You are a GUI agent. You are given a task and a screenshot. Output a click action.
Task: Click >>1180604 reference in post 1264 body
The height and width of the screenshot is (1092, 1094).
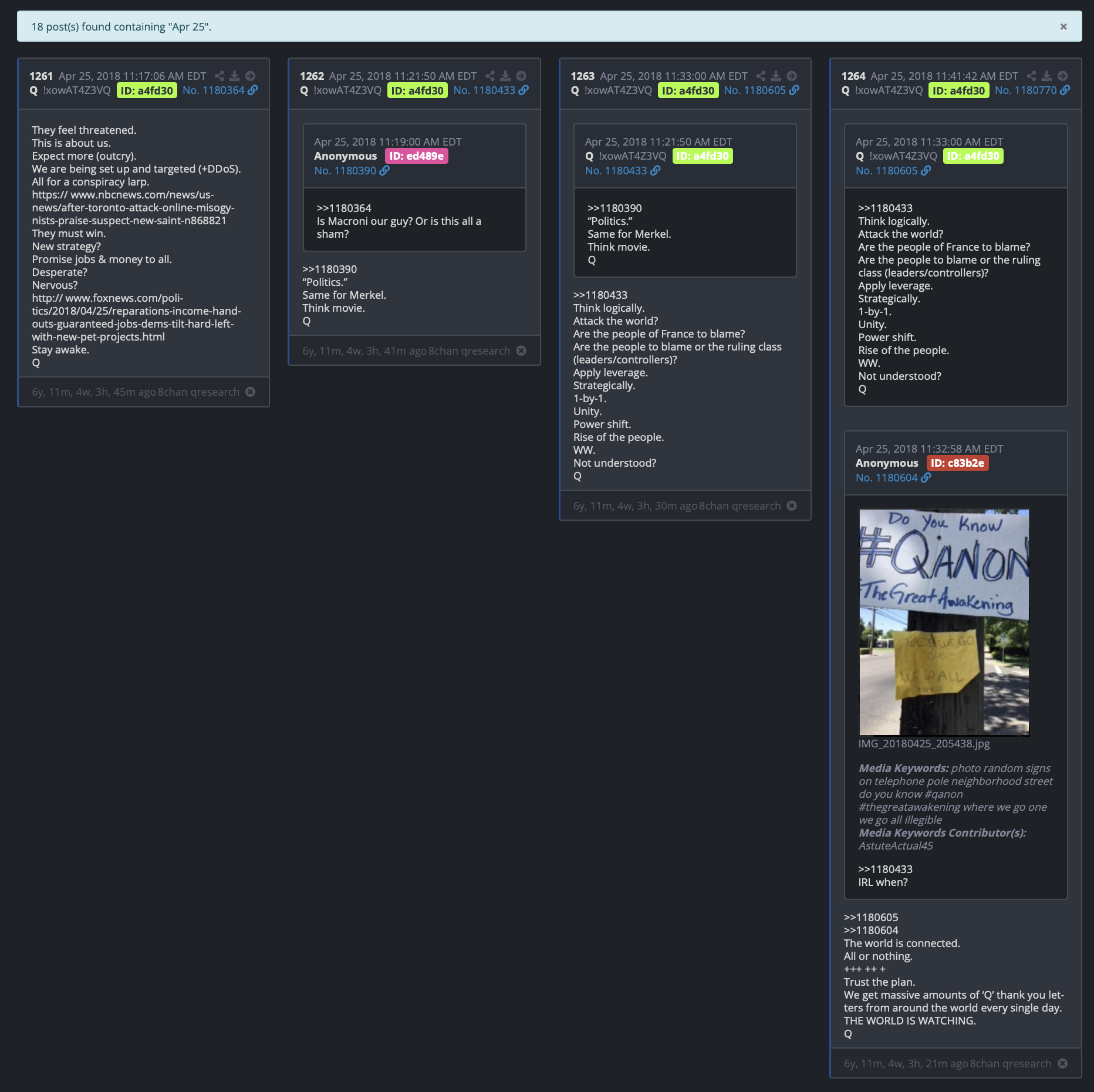click(871, 931)
